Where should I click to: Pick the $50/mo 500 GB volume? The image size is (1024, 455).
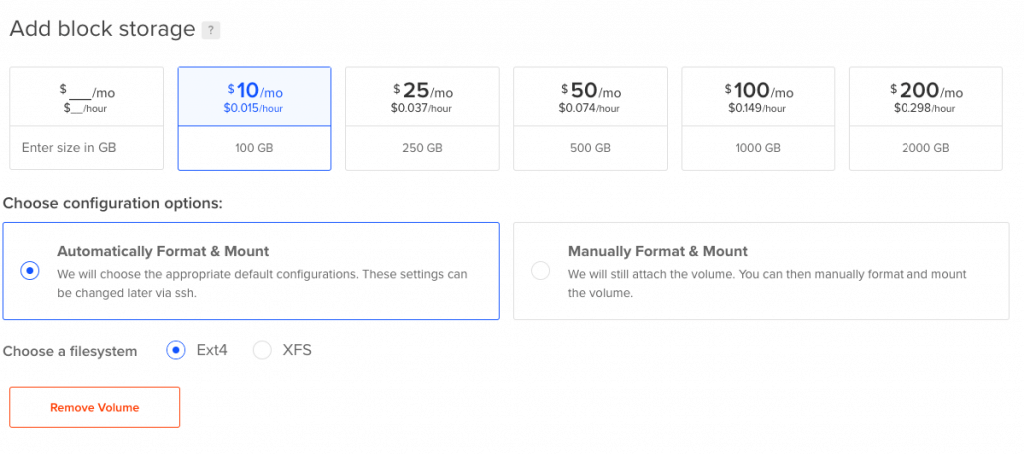(590, 118)
